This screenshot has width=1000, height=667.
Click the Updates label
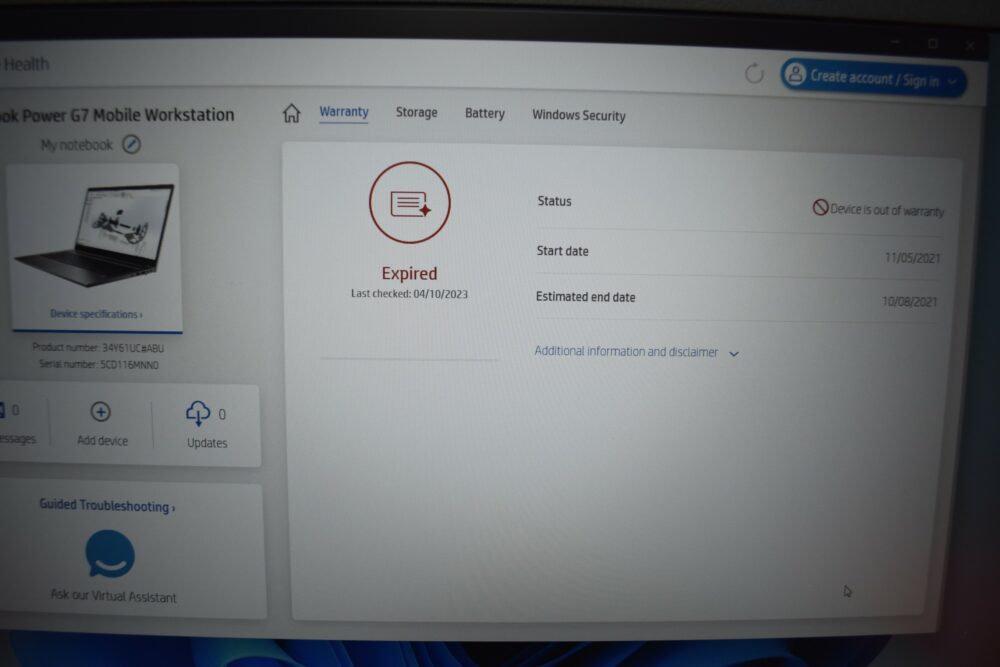tap(207, 443)
